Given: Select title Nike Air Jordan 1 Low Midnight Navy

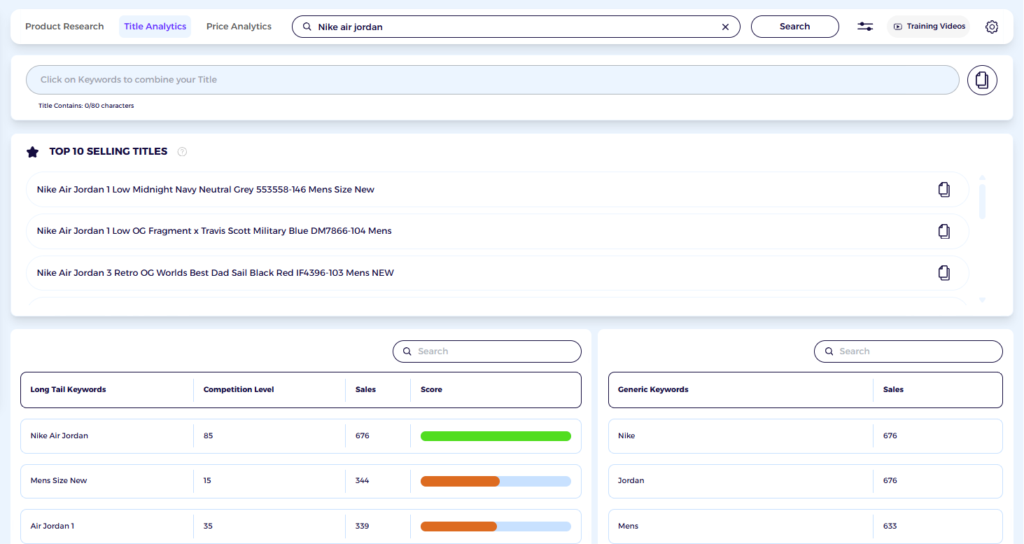Looking at the screenshot, I should pyautogui.click(x=205, y=189).
